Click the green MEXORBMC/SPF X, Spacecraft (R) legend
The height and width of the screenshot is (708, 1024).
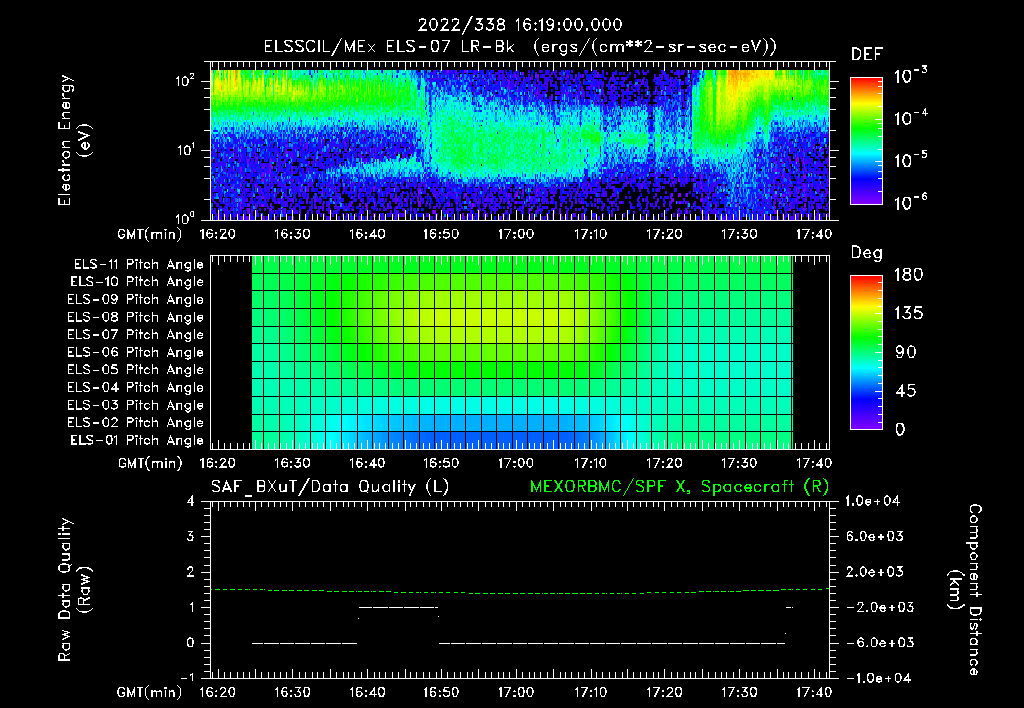click(679, 487)
